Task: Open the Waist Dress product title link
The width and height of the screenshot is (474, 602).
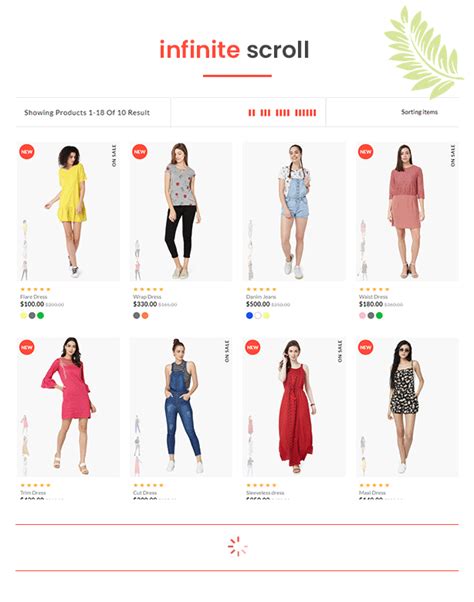Action: click(373, 297)
